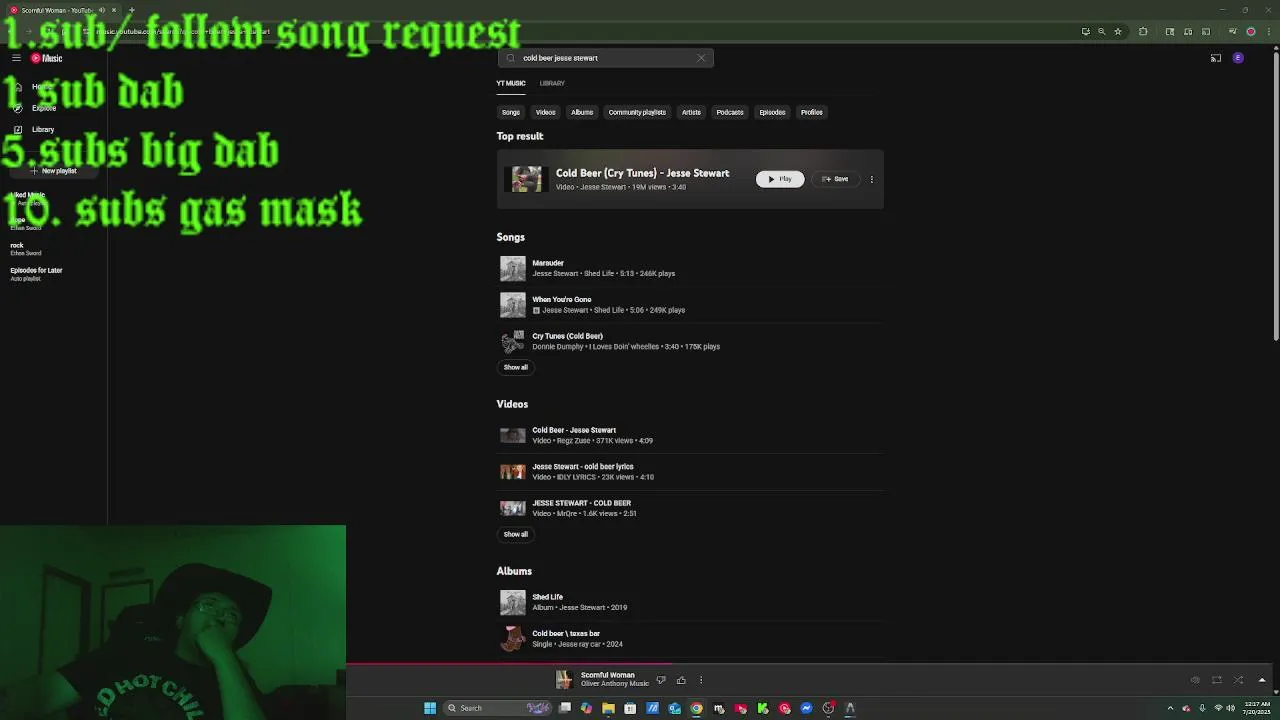This screenshot has height=720, width=1280.
Task: Open the thumbnail for When You're Gone
Action: coord(512,305)
